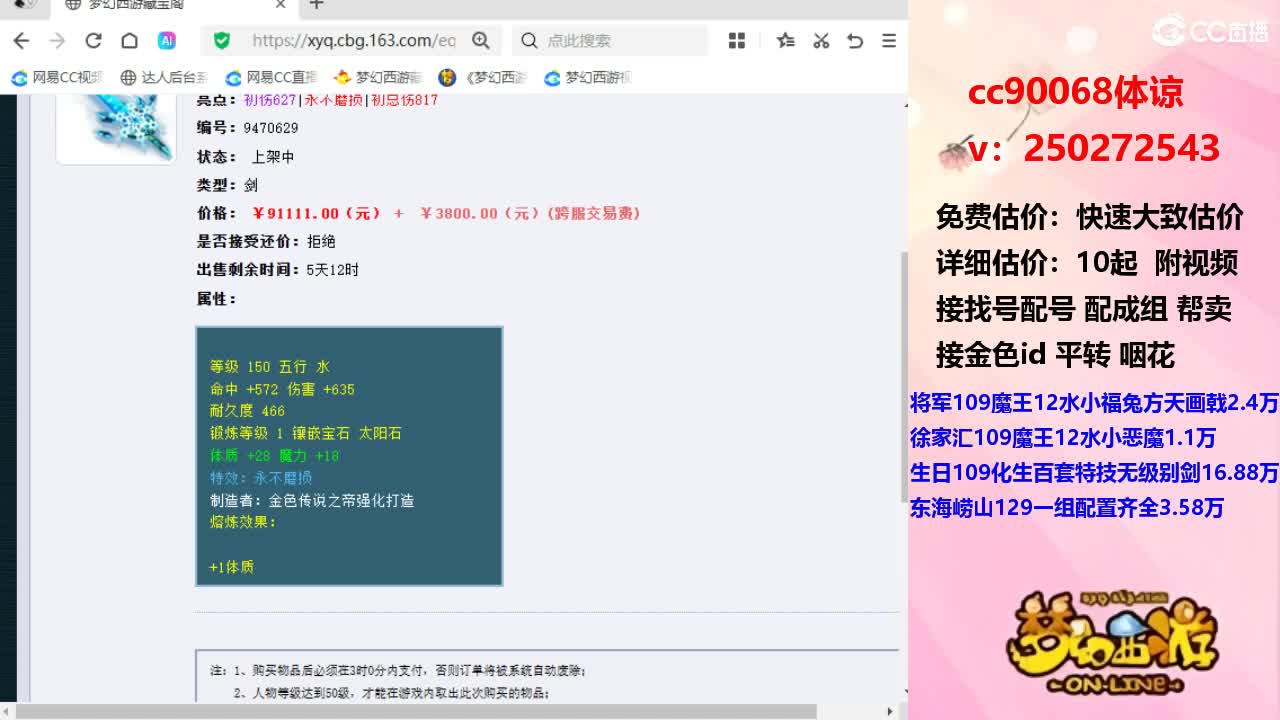Click the remaining time 5天12时

click(332, 270)
